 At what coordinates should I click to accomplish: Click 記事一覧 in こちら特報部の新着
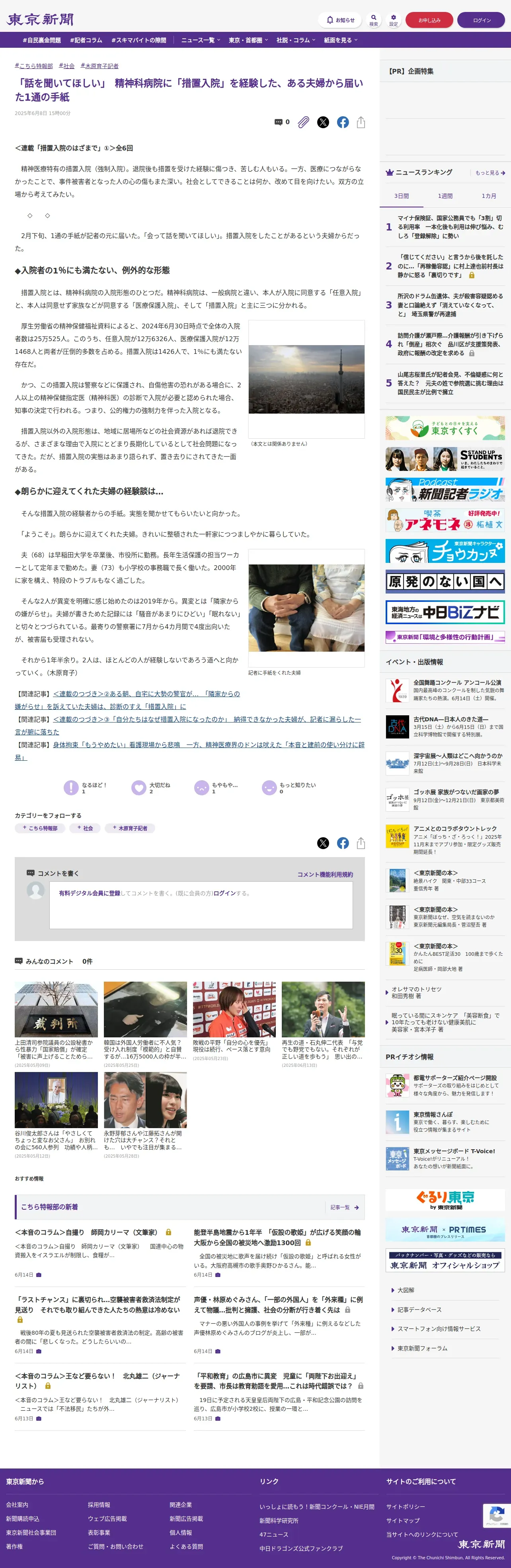tap(344, 1207)
